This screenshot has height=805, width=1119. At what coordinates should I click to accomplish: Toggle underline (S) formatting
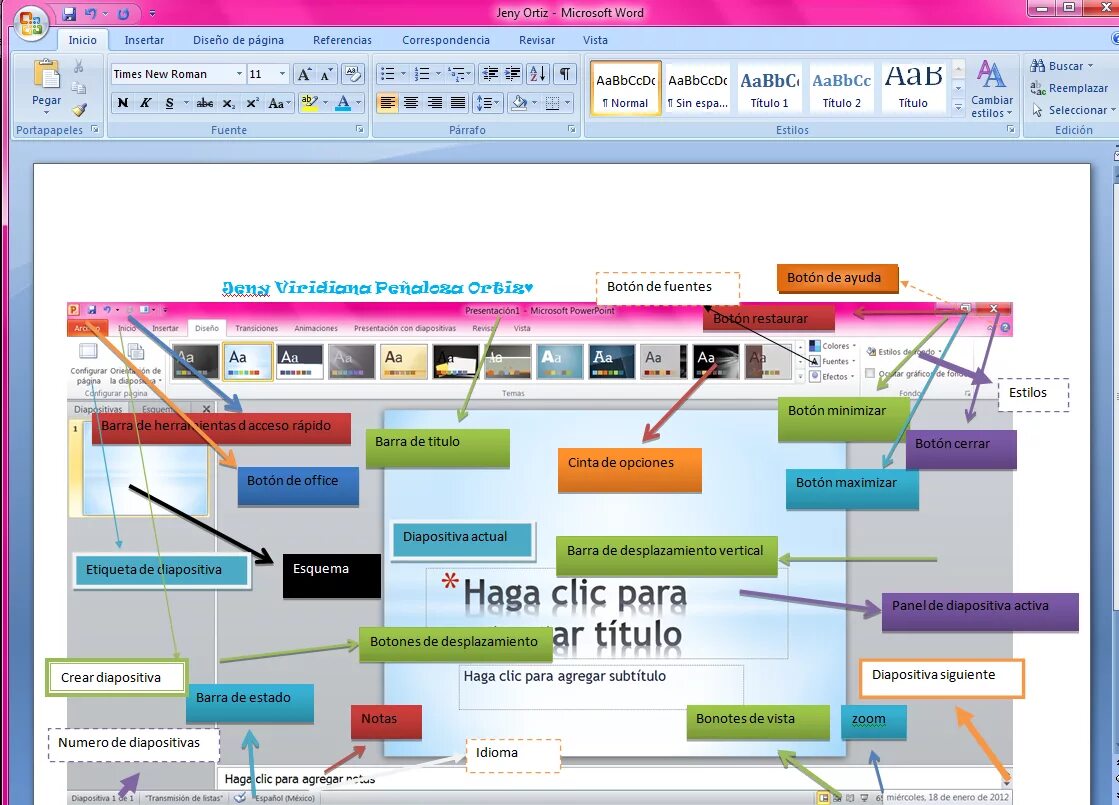(x=169, y=103)
